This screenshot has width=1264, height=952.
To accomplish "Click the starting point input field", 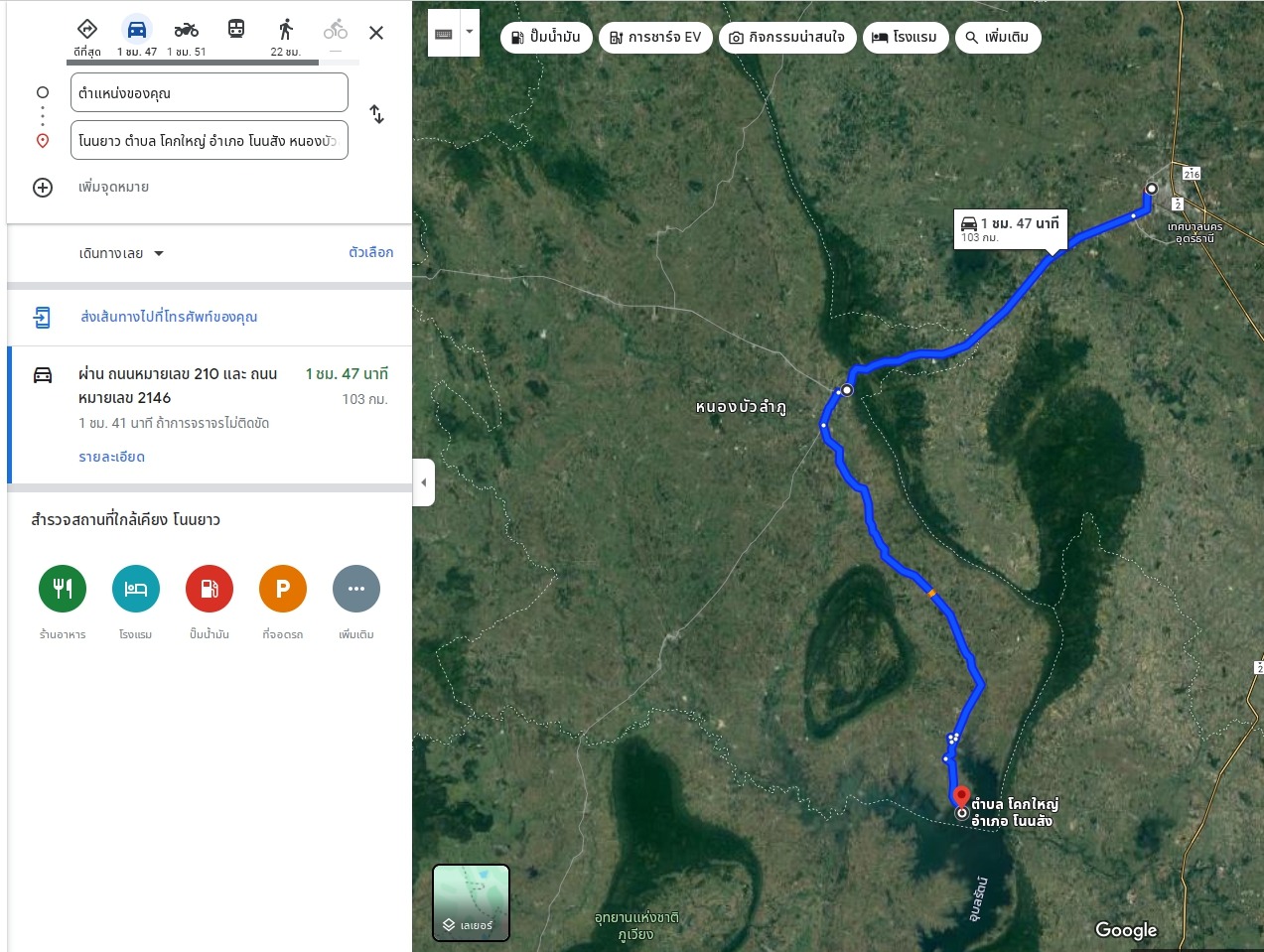I will [x=210, y=93].
